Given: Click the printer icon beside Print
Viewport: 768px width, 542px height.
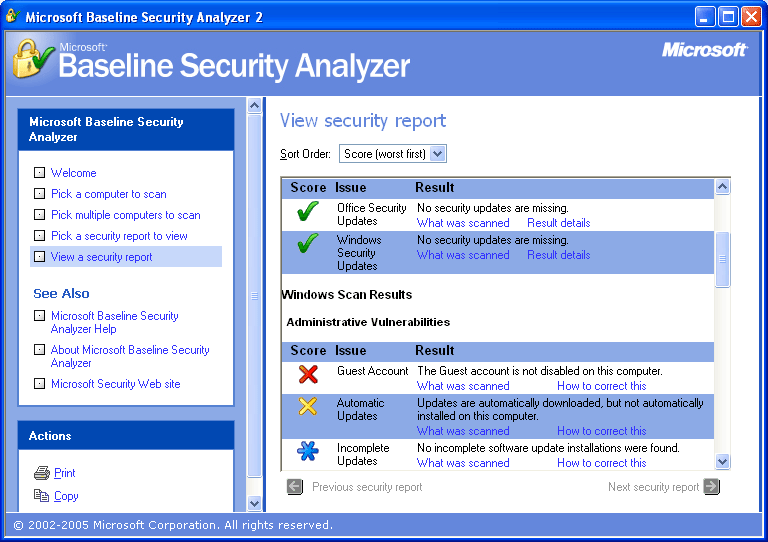Looking at the screenshot, I should [x=42, y=473].
